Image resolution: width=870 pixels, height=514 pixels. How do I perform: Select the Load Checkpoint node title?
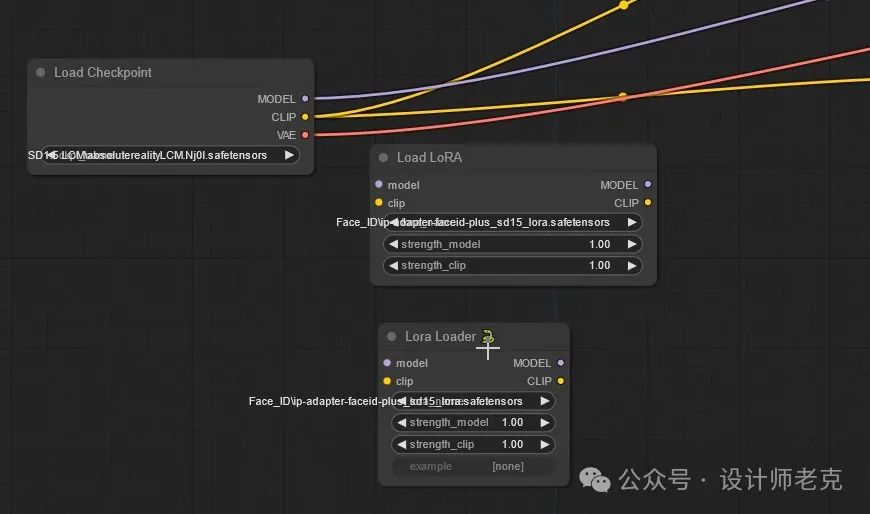tap(103, 73)
